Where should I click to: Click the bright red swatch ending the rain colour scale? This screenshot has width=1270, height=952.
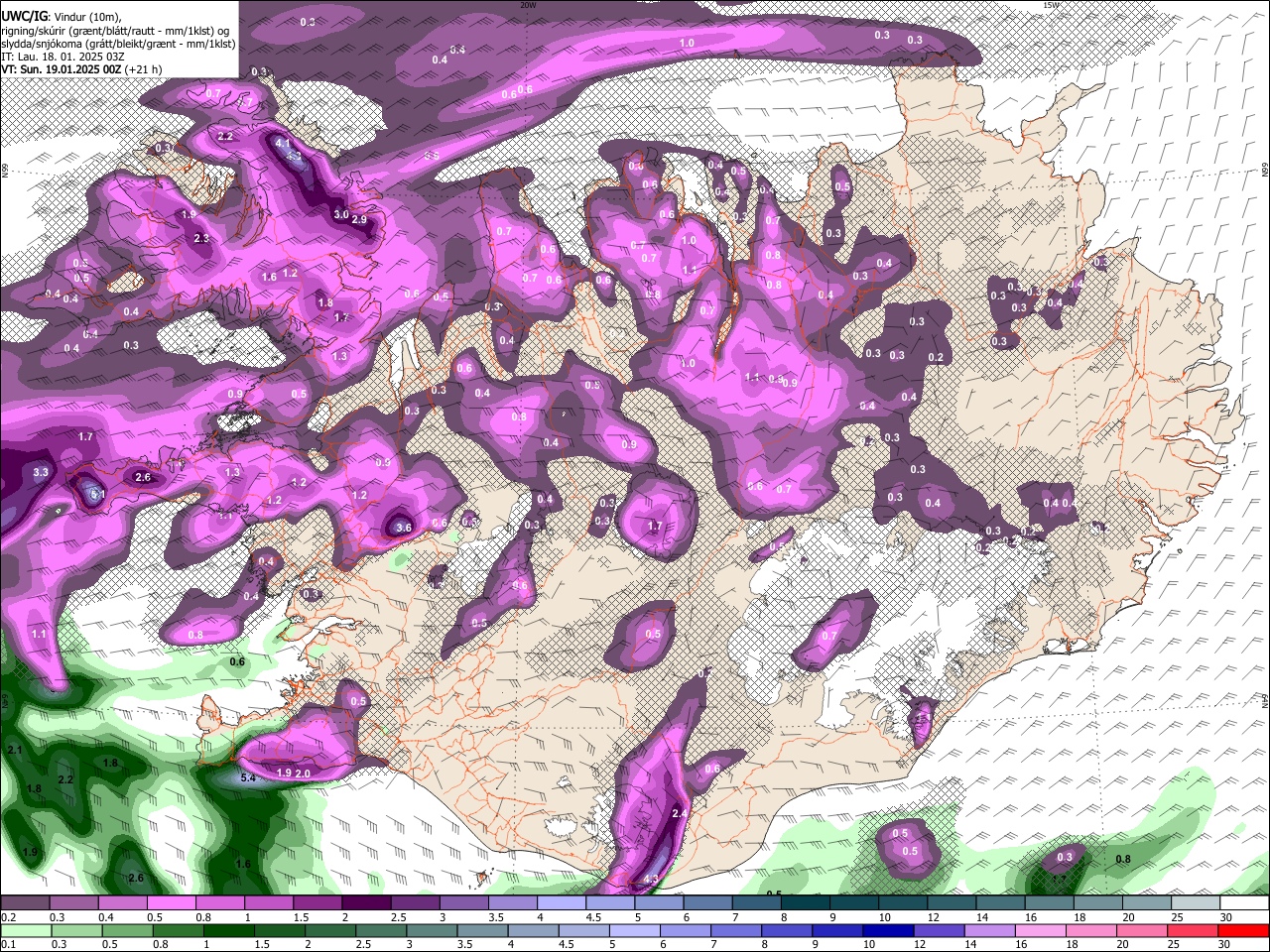coord(1242,930)
